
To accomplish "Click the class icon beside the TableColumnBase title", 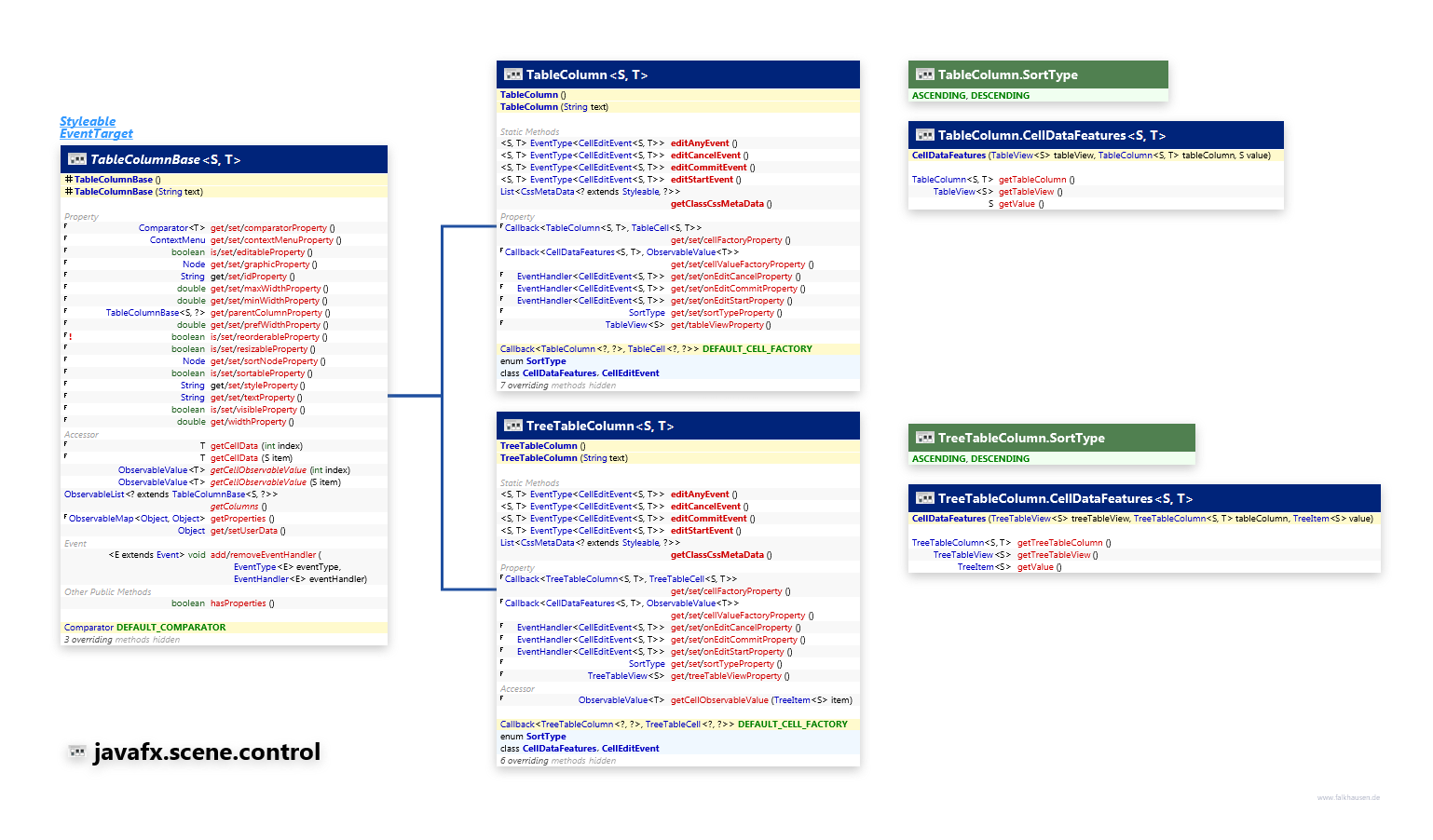I will pos(77,160).
